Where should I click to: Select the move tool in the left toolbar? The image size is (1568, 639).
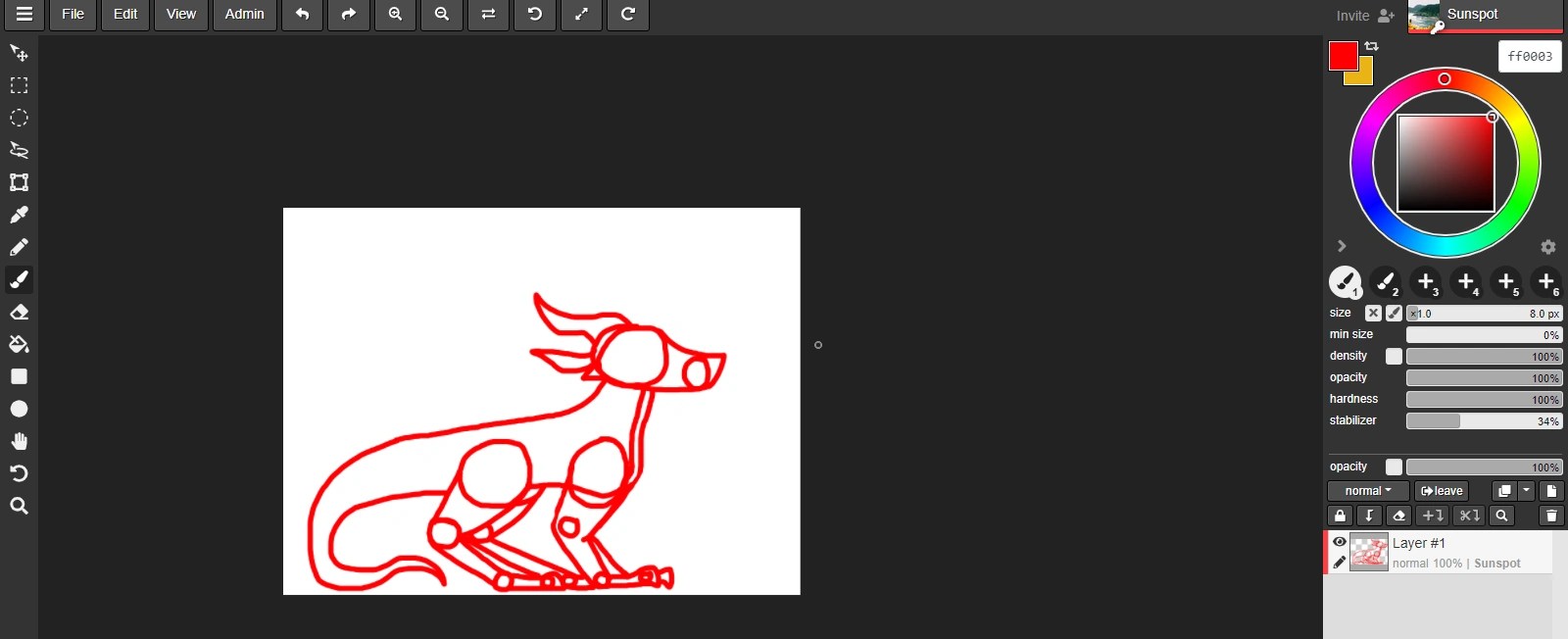[x=19, y=53]
